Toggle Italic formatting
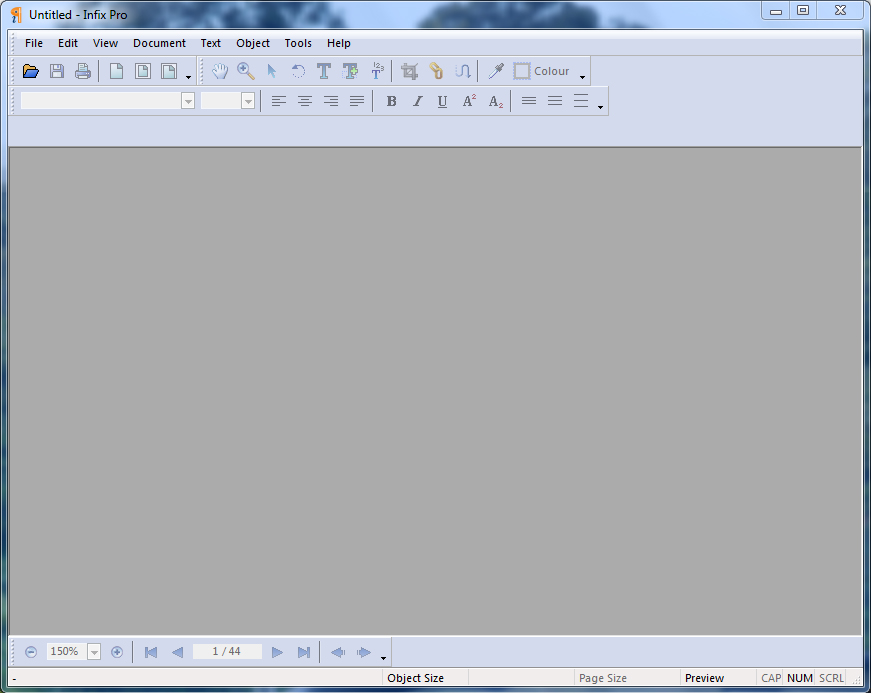 [417, 101]
